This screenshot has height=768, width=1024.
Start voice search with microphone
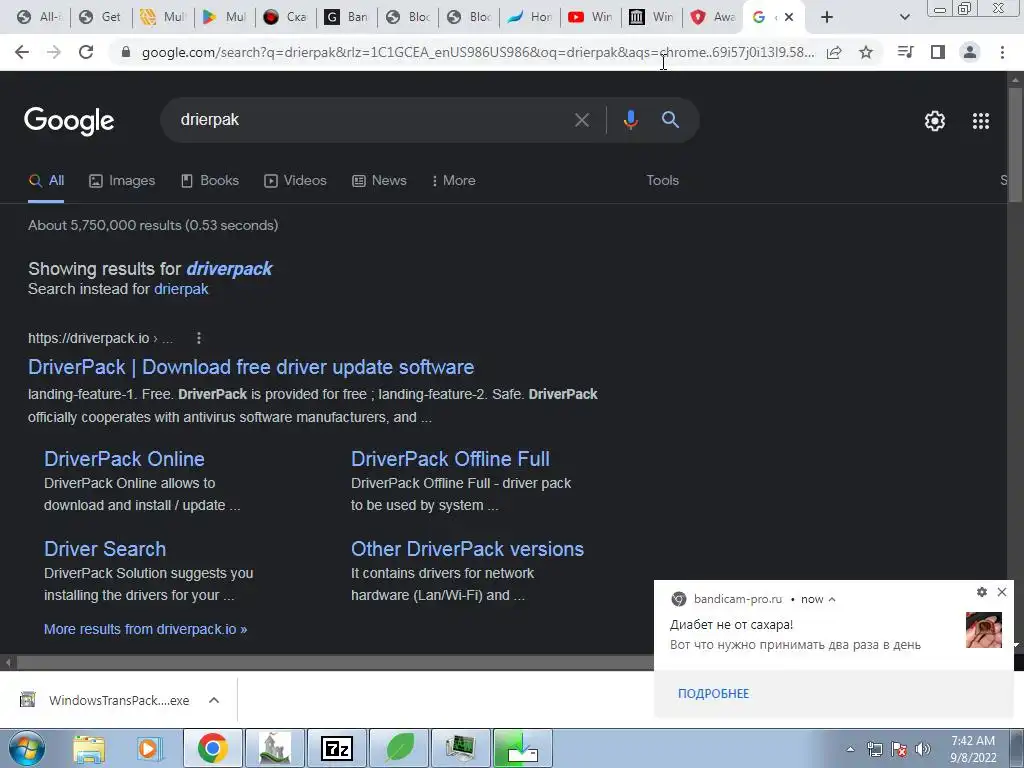point(630,120)
